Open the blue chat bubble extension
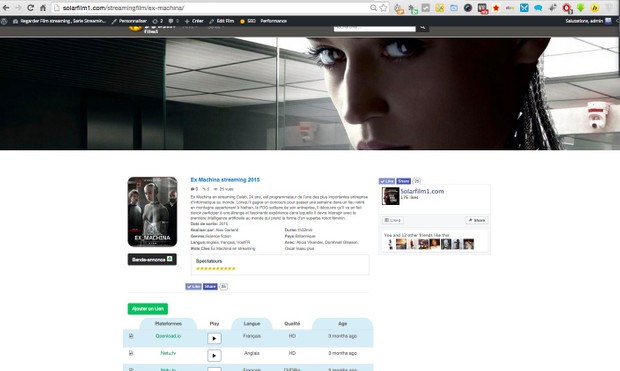 (538, 8)
